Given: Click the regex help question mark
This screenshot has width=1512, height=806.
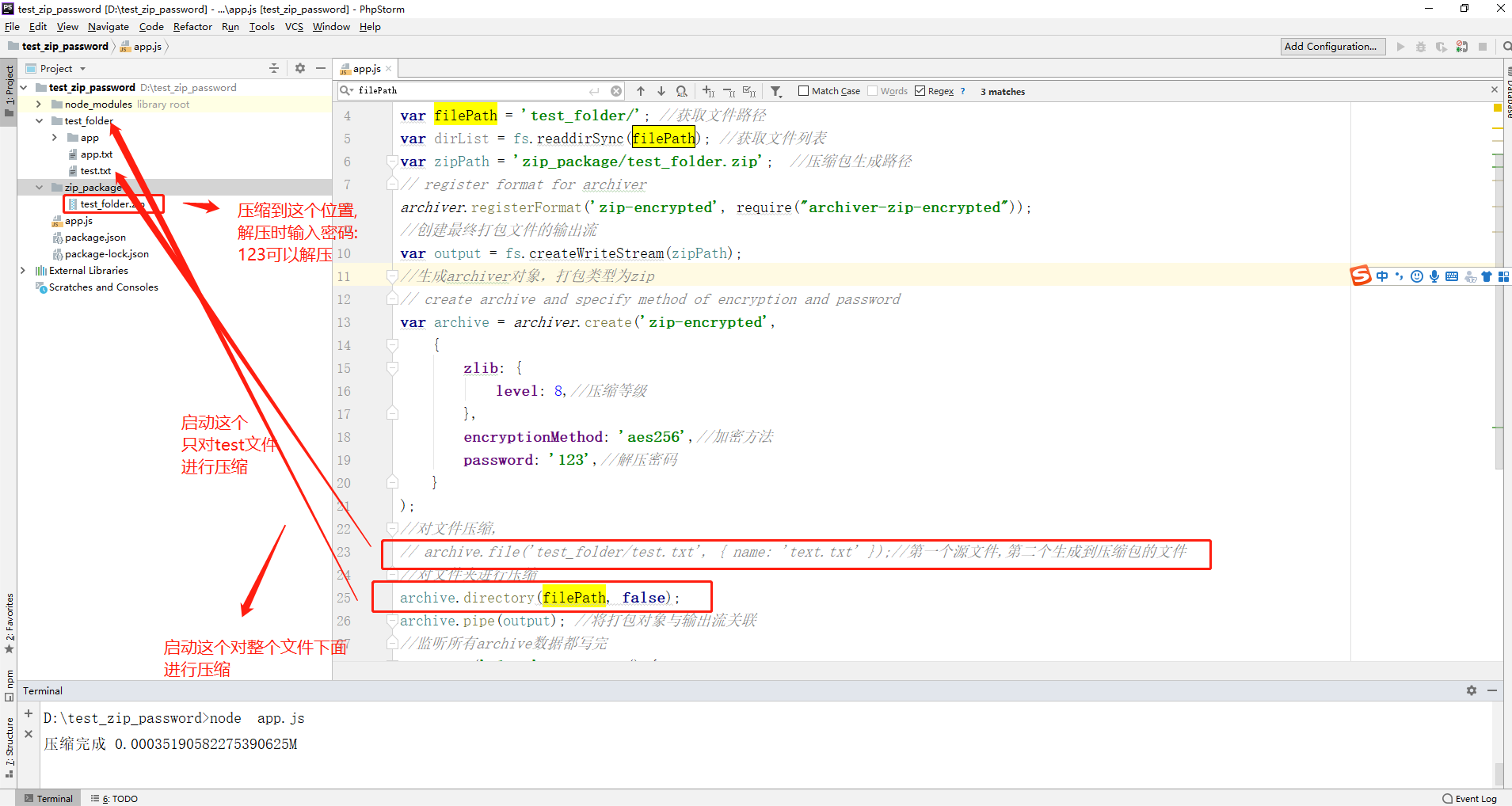Looking at the screenshot, I should tap(963, 90).
